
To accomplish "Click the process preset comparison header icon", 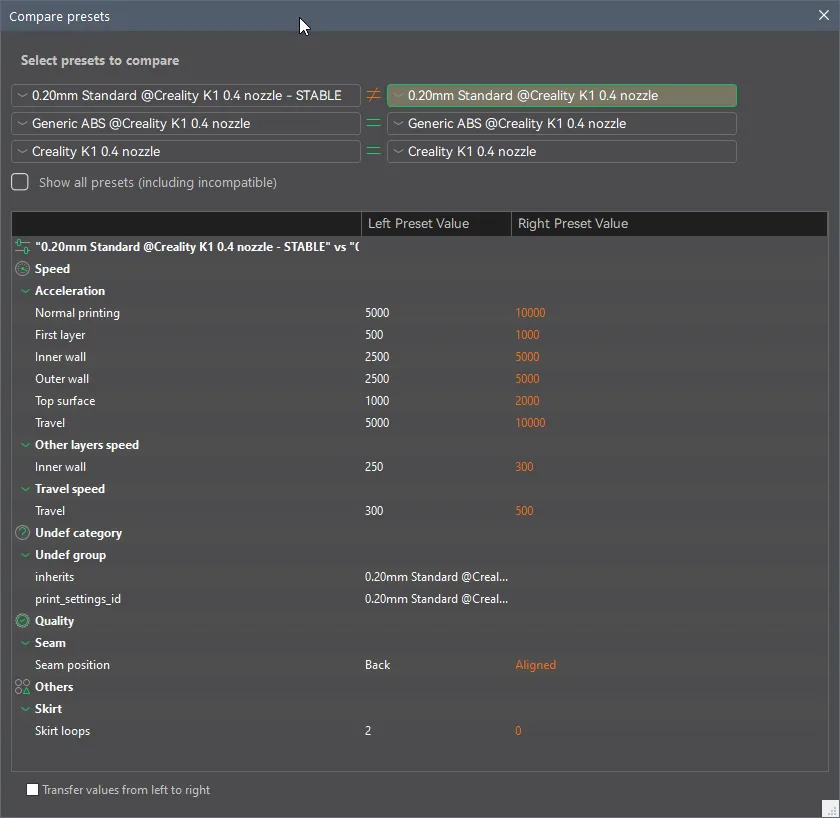I will 23,247.
